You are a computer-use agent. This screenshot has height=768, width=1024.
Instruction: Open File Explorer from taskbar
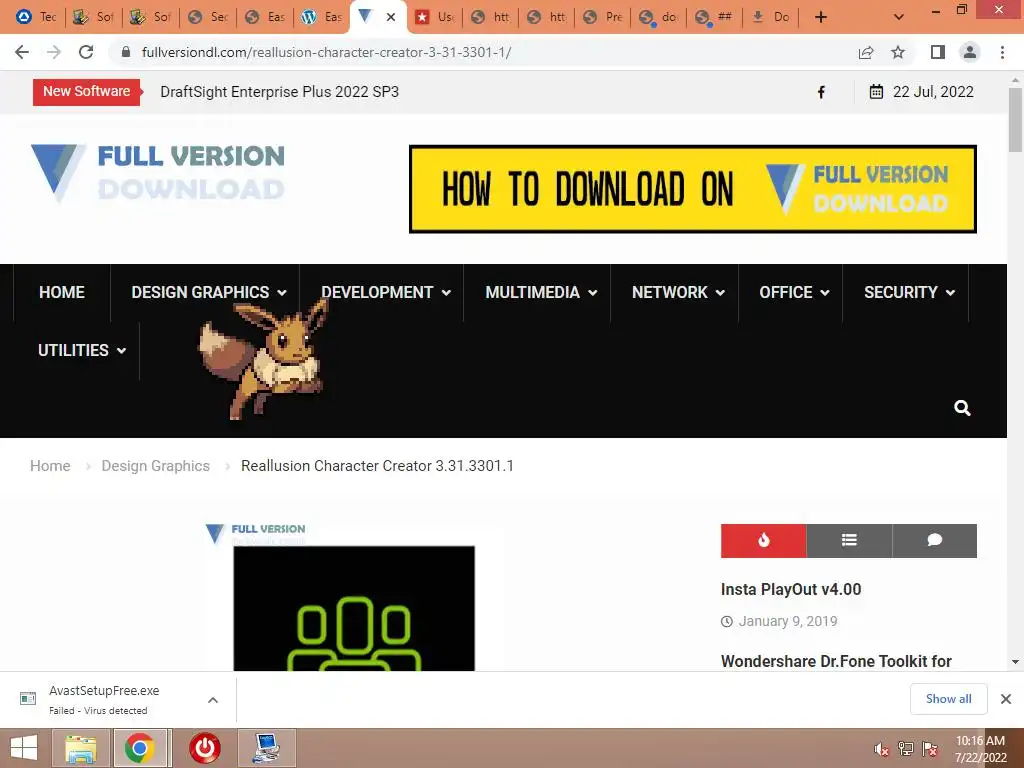click(81, 748)
